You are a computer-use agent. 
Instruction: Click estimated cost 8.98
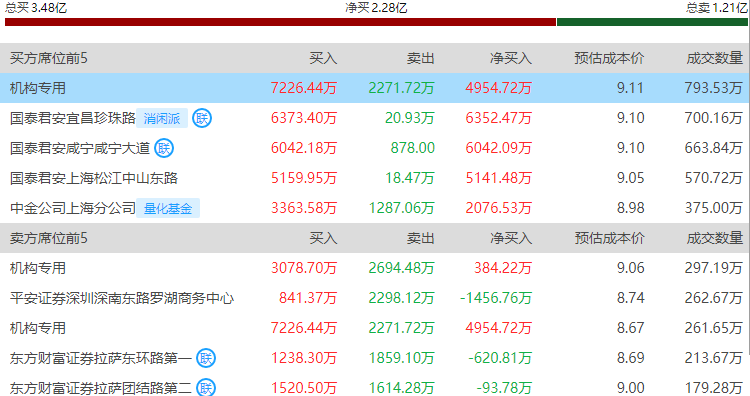click(630, 208)
